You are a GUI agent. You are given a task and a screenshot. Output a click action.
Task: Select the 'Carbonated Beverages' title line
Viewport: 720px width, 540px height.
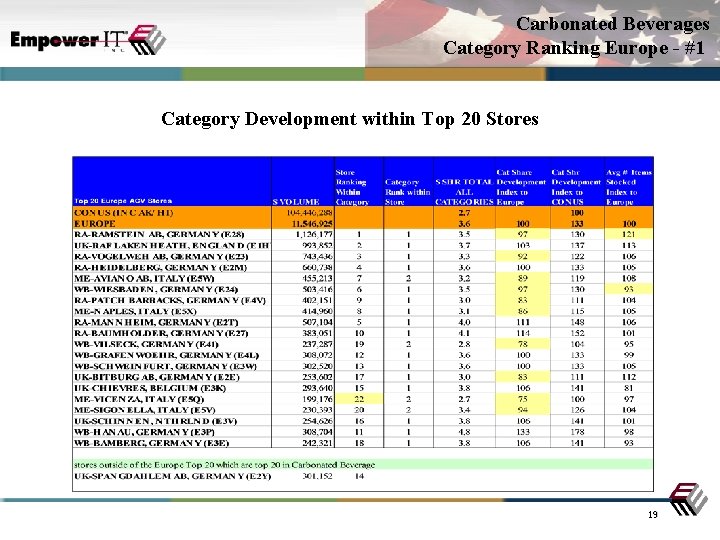(613, 24)
